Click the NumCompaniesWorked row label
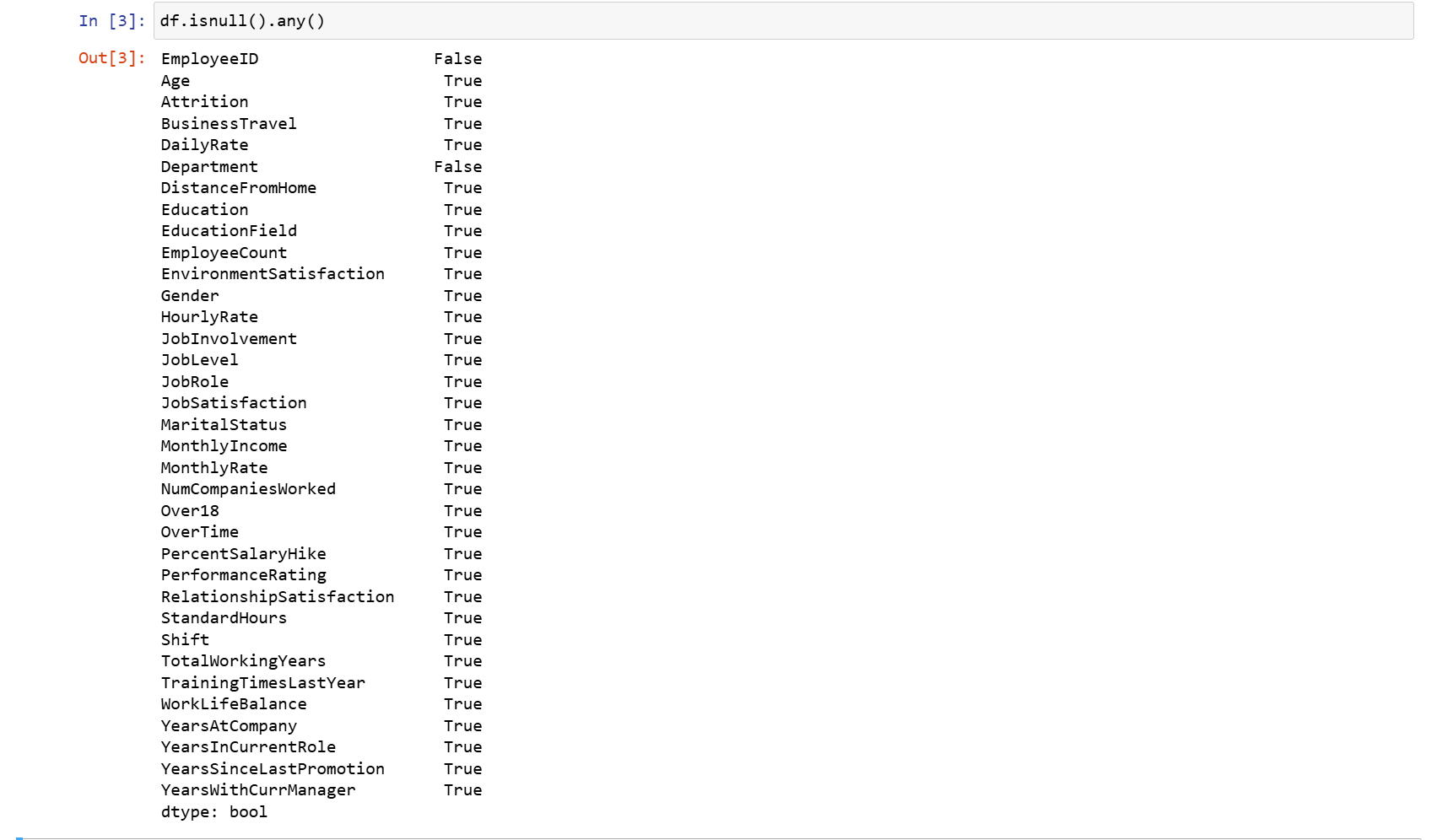Screen dimensions: 1437x840 [x=248, y=489]
